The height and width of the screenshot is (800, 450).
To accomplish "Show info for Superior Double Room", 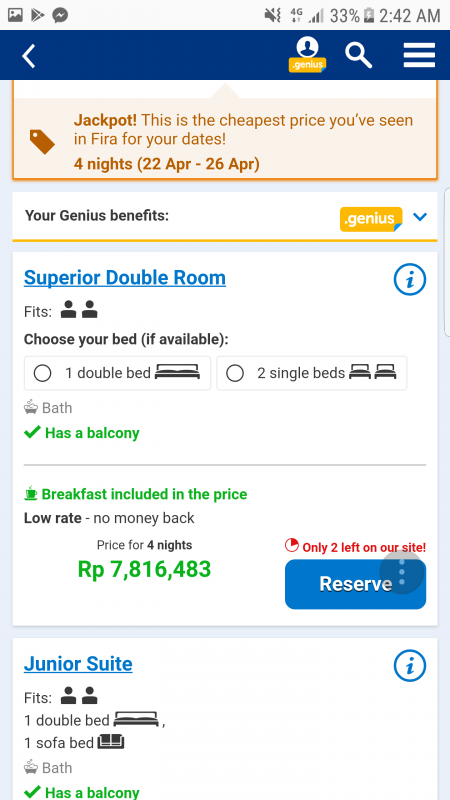I will [410, 280].
